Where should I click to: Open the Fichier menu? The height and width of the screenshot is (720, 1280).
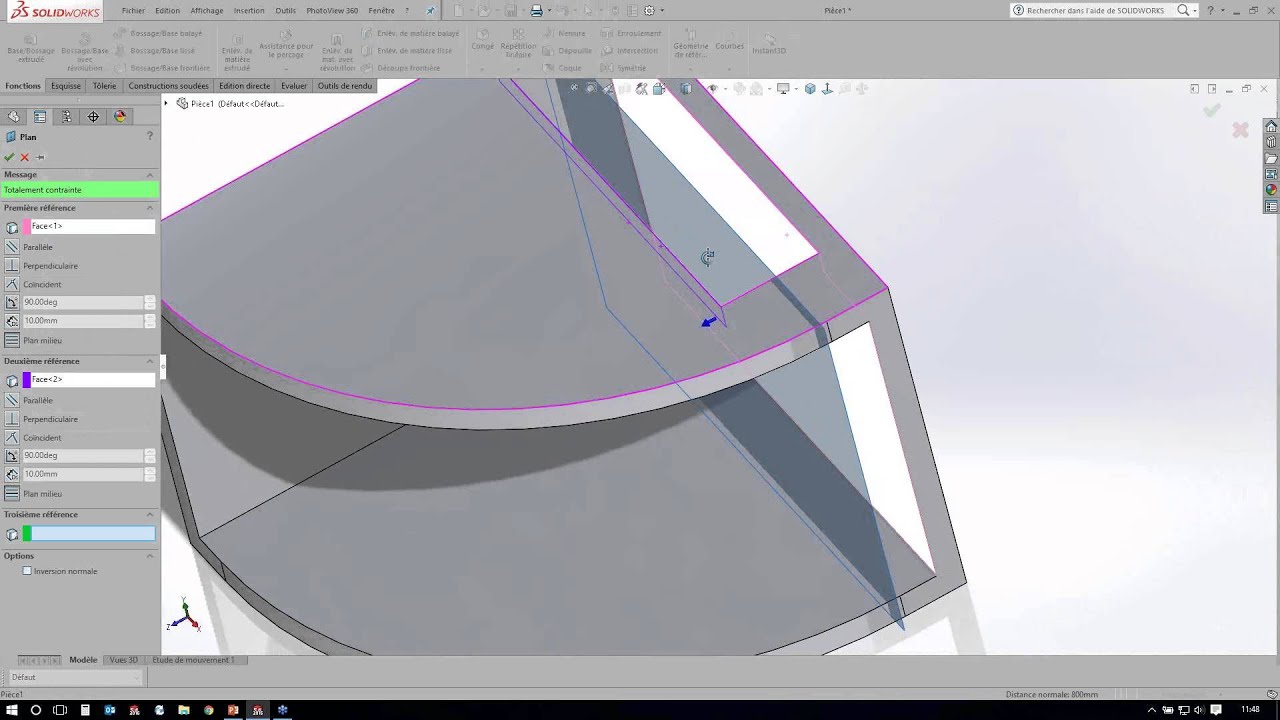point(133,10)
